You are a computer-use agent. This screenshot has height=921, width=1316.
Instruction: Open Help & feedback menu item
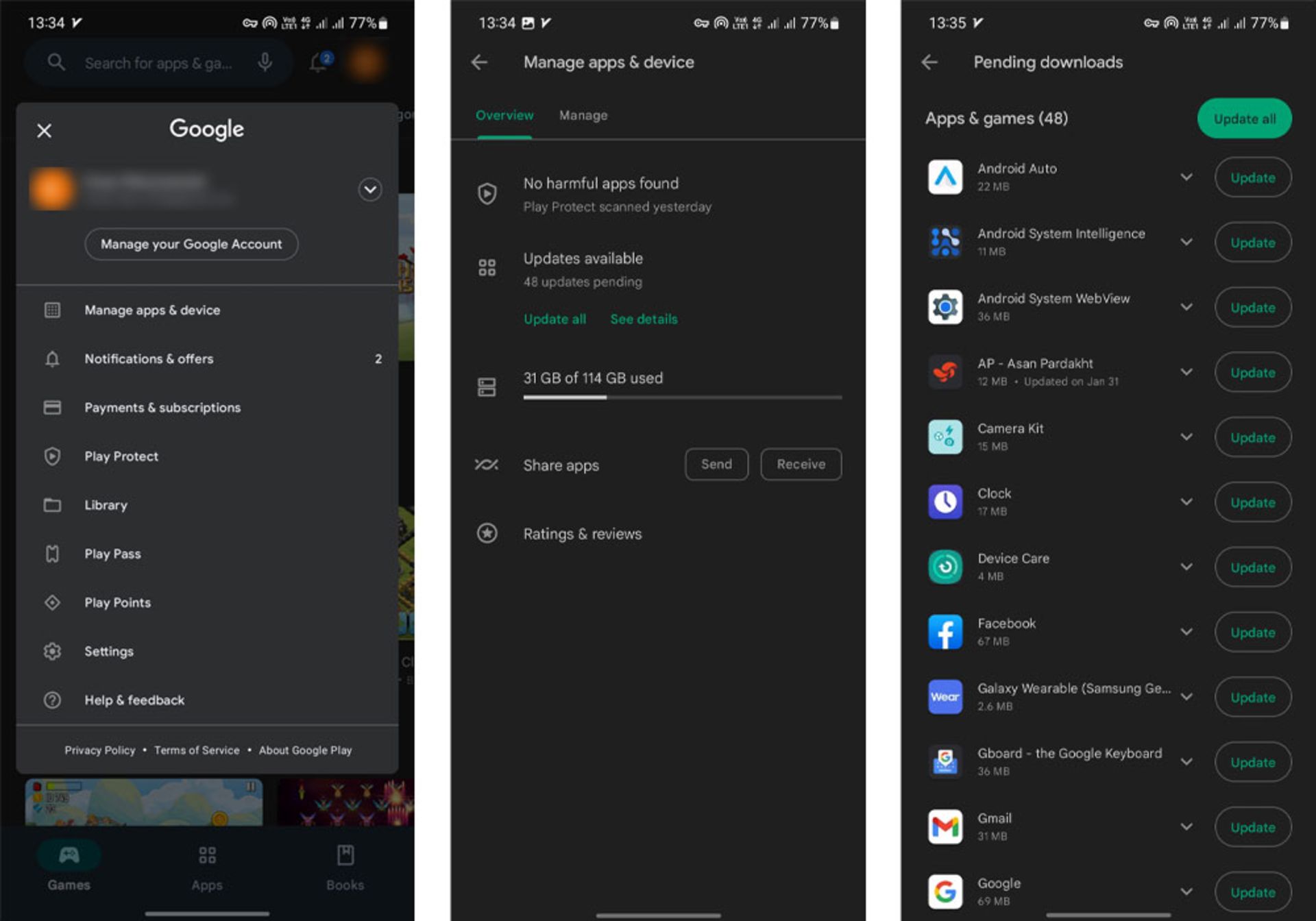click(207, 700)
